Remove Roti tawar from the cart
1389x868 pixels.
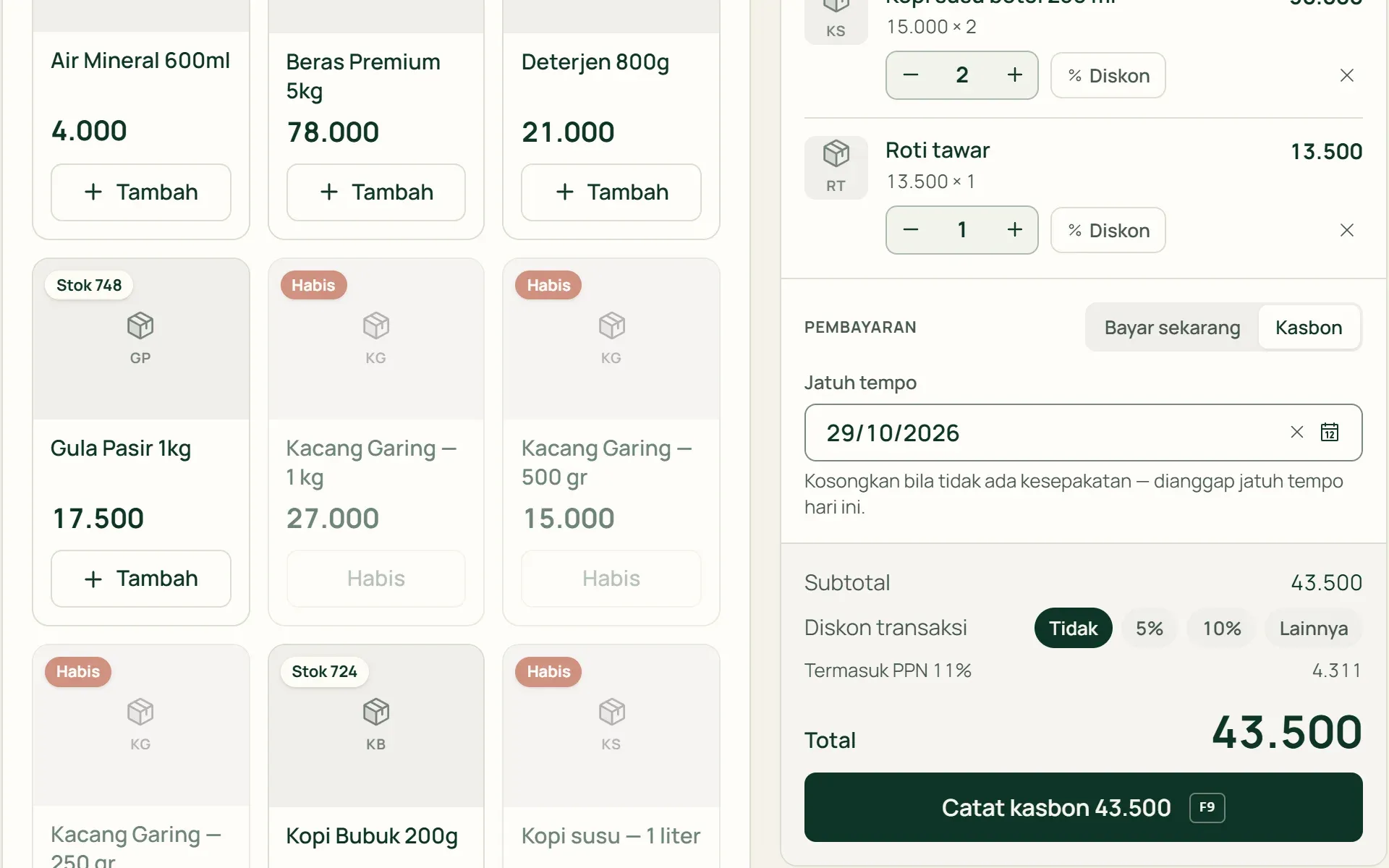coord(1346,230)
